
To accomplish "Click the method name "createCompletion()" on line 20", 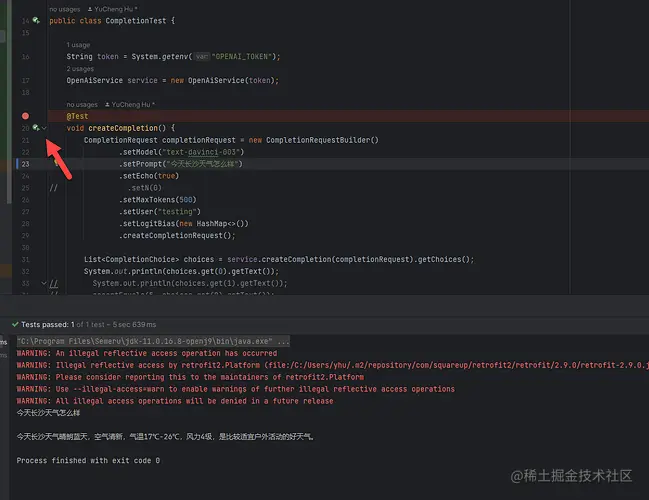I will tap(127, 128).
